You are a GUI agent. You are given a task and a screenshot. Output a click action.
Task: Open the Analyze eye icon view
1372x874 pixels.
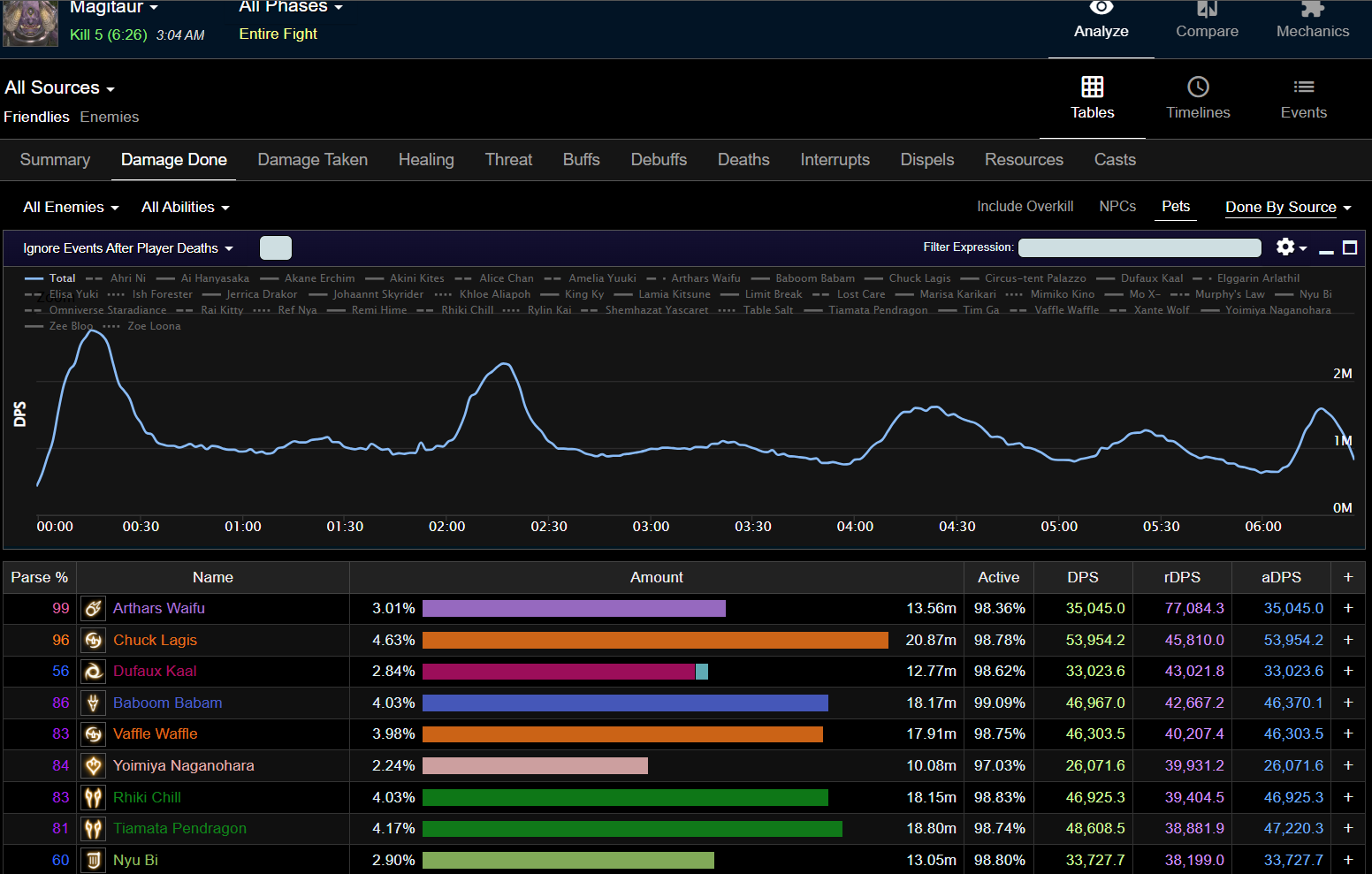pyautogui.click(x=1101, y=8)
